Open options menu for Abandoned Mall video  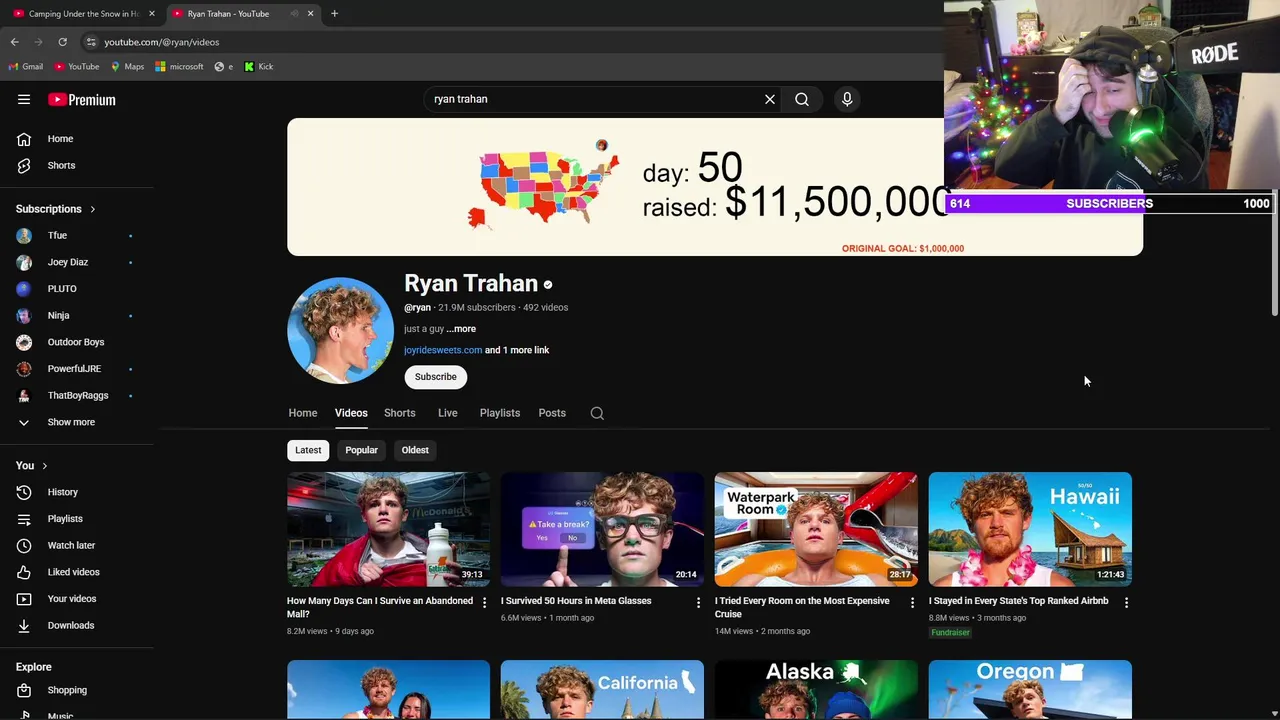coord(484,603)
